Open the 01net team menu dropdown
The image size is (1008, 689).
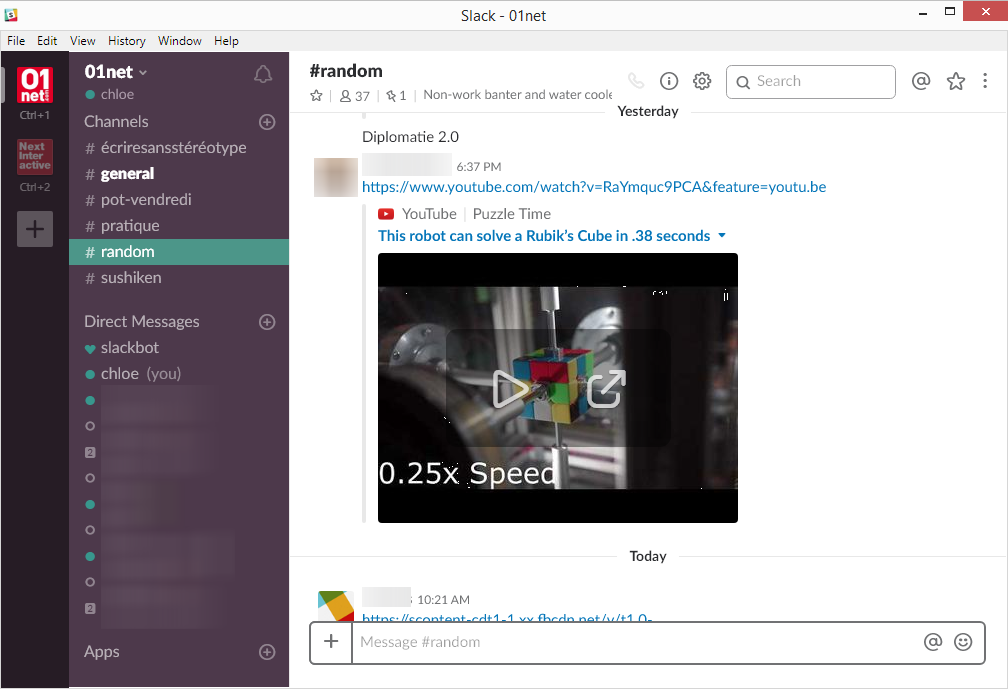coord(116,72)
